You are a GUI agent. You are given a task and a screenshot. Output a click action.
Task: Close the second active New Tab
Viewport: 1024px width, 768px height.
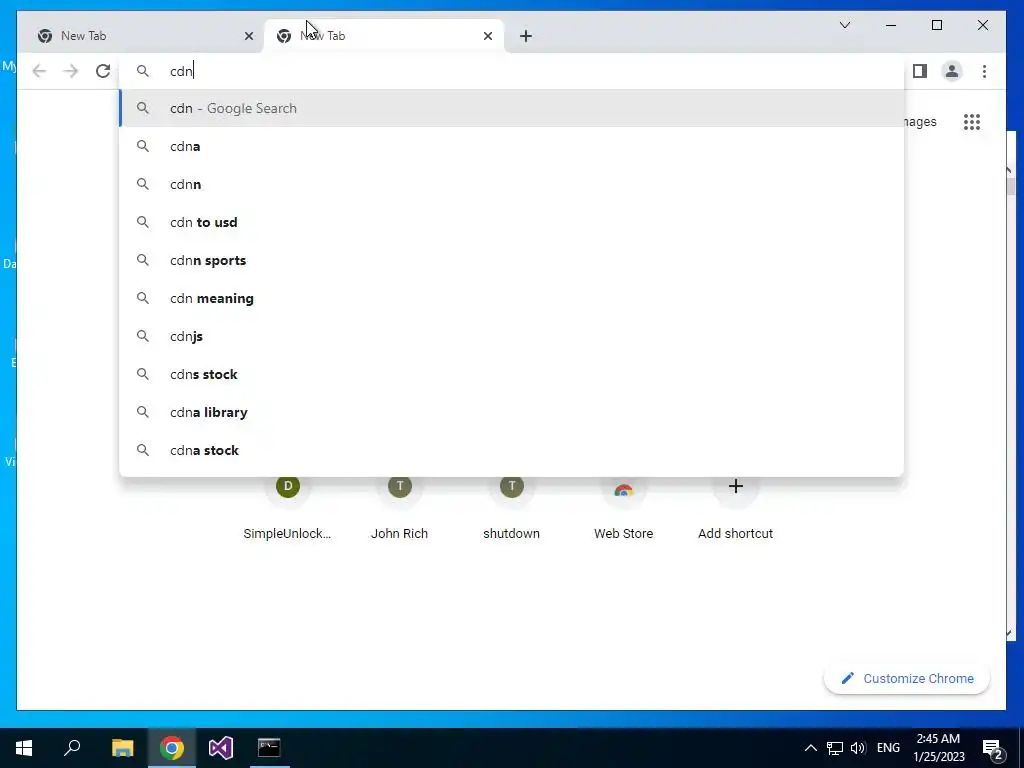[x=488, y=36]
